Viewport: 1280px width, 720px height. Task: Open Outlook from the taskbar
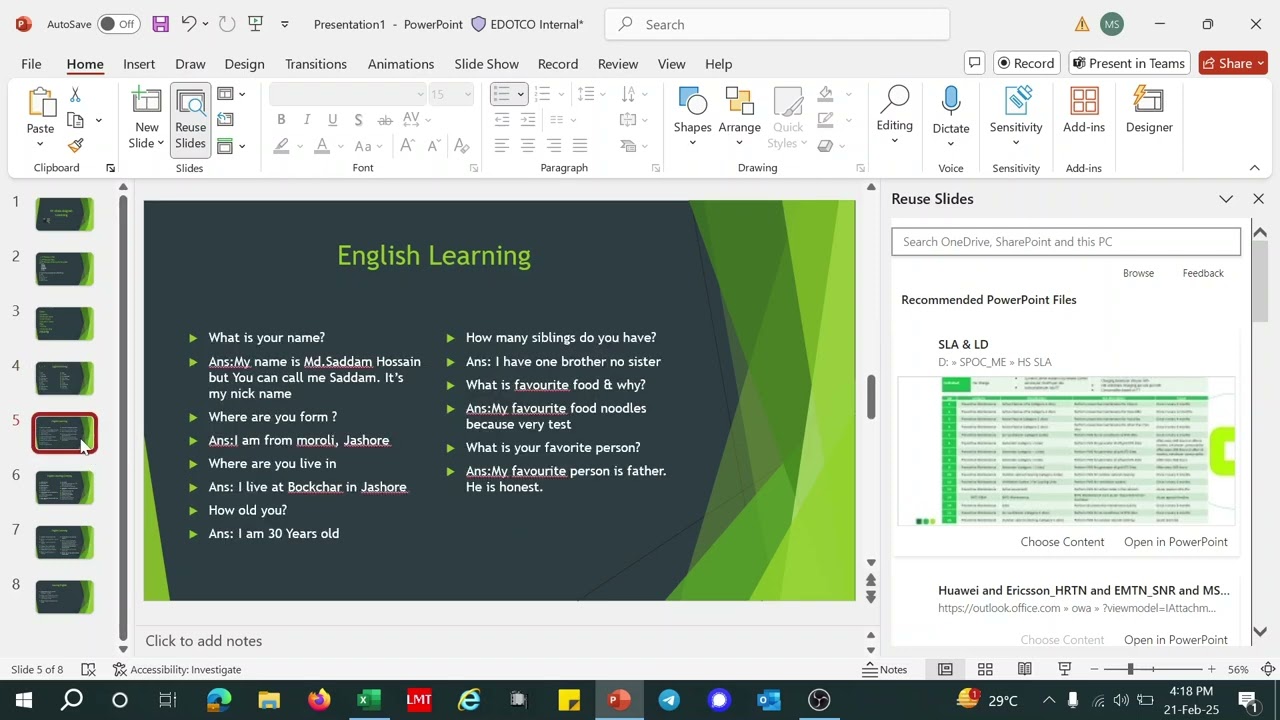tap(769, 700)
